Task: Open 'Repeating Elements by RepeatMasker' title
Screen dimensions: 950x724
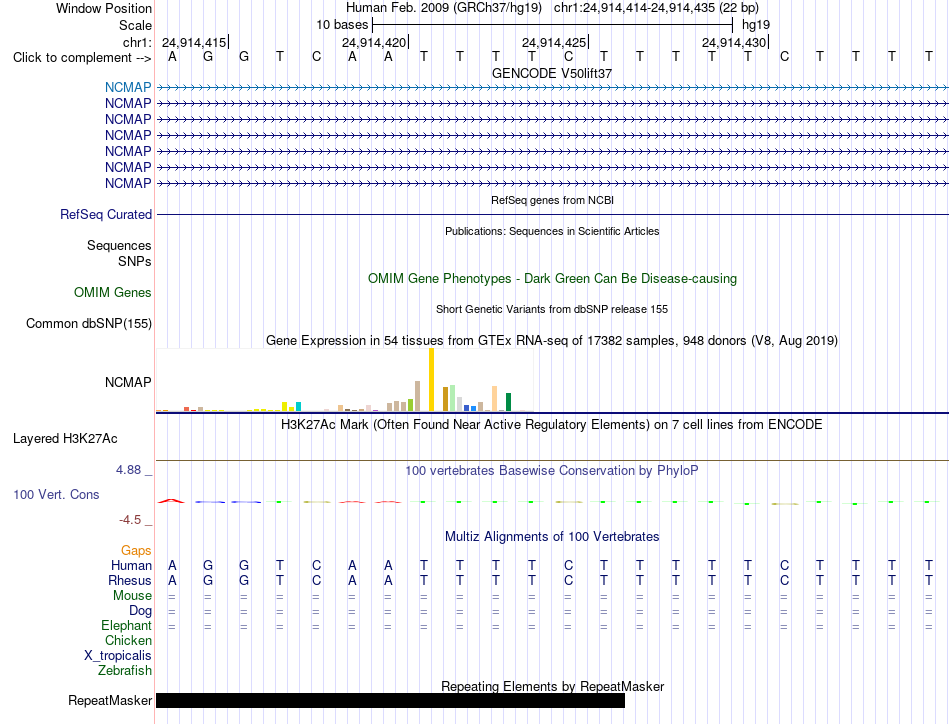Action: 552,686
